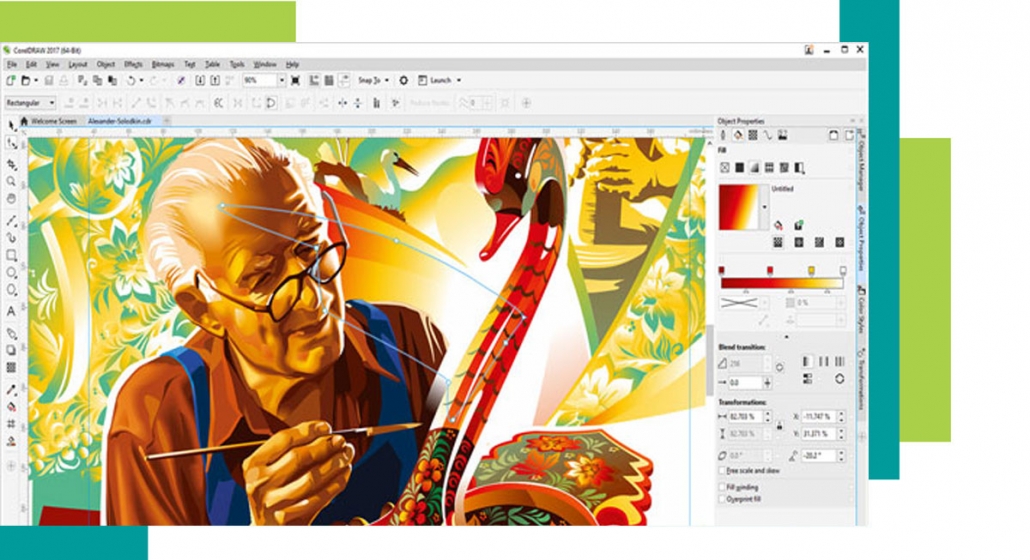Expand the Launch dropdown
The height and width of the screenshot is (560, 1030).
pyautogui.click(x=459, y=80)
